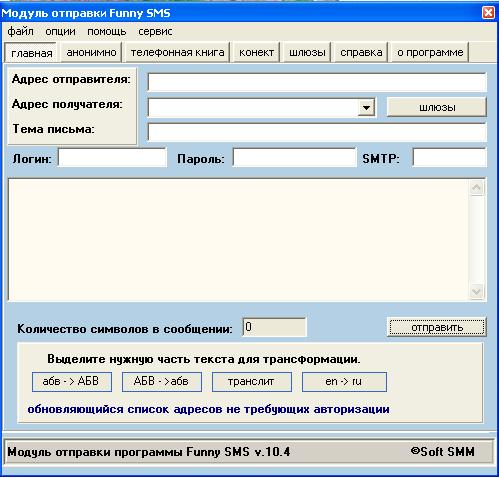The height and width of the screenshot is (478, 499).
Task: Open the файл menu
Action: click(20, 31)
